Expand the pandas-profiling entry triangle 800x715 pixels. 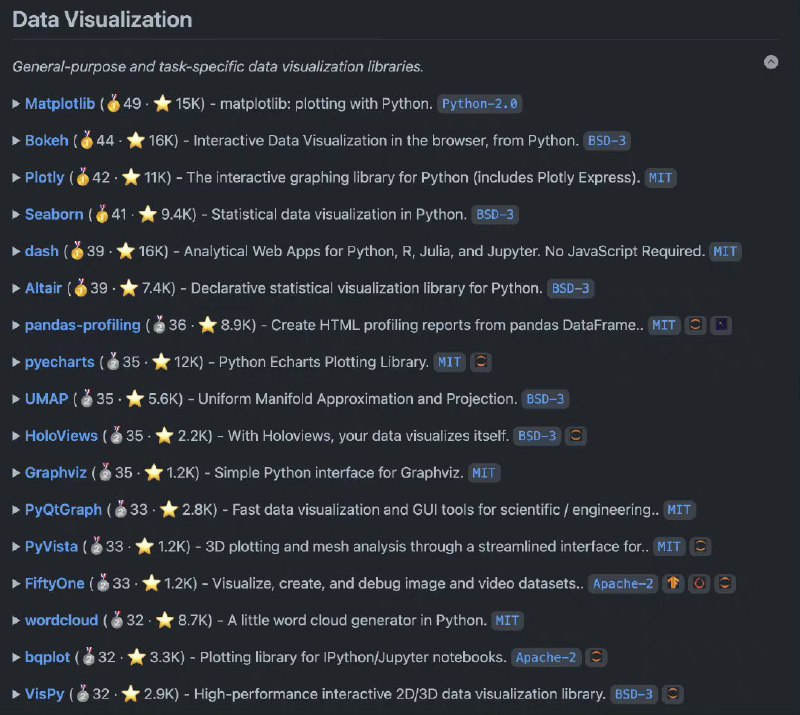16,325
